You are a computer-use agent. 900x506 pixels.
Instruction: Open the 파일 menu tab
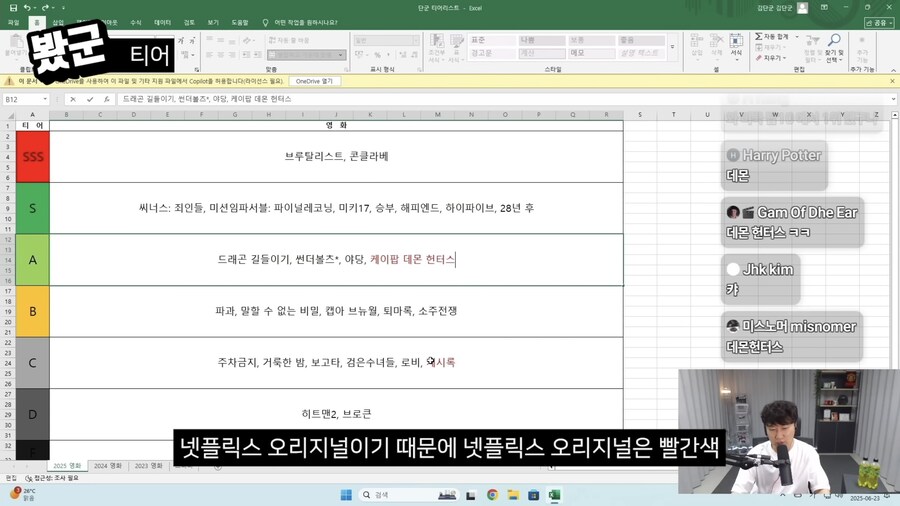(x=14, y=22)
